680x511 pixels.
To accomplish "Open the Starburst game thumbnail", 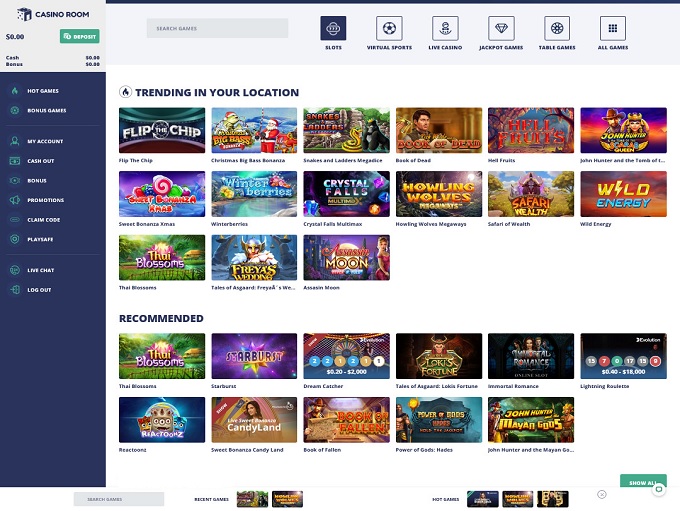I will [254, 356].
